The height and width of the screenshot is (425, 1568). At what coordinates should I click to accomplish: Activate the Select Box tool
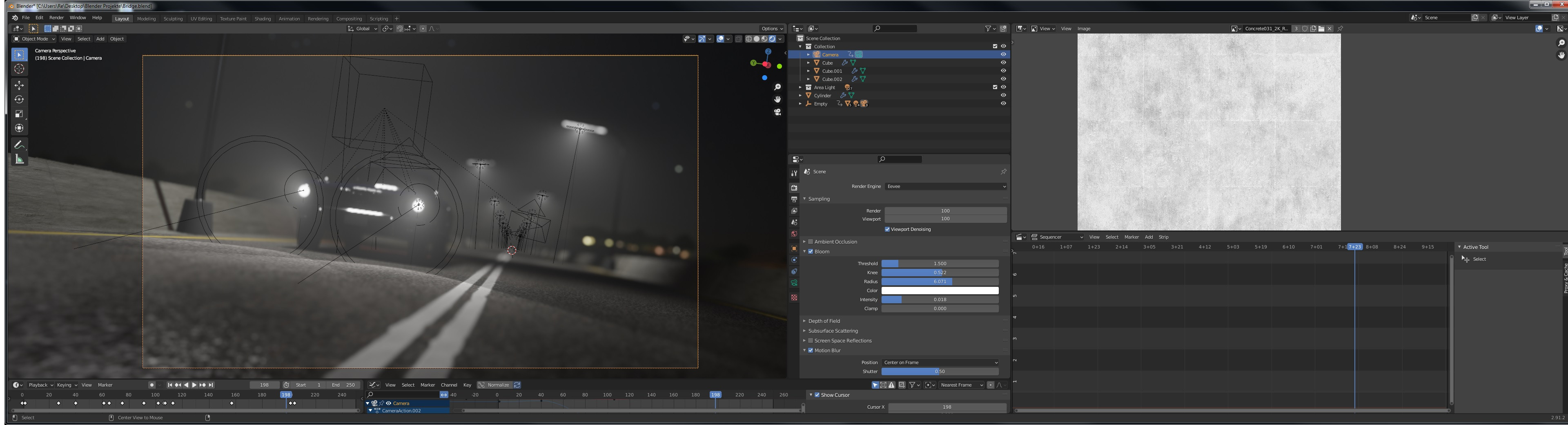click(20, 55)
